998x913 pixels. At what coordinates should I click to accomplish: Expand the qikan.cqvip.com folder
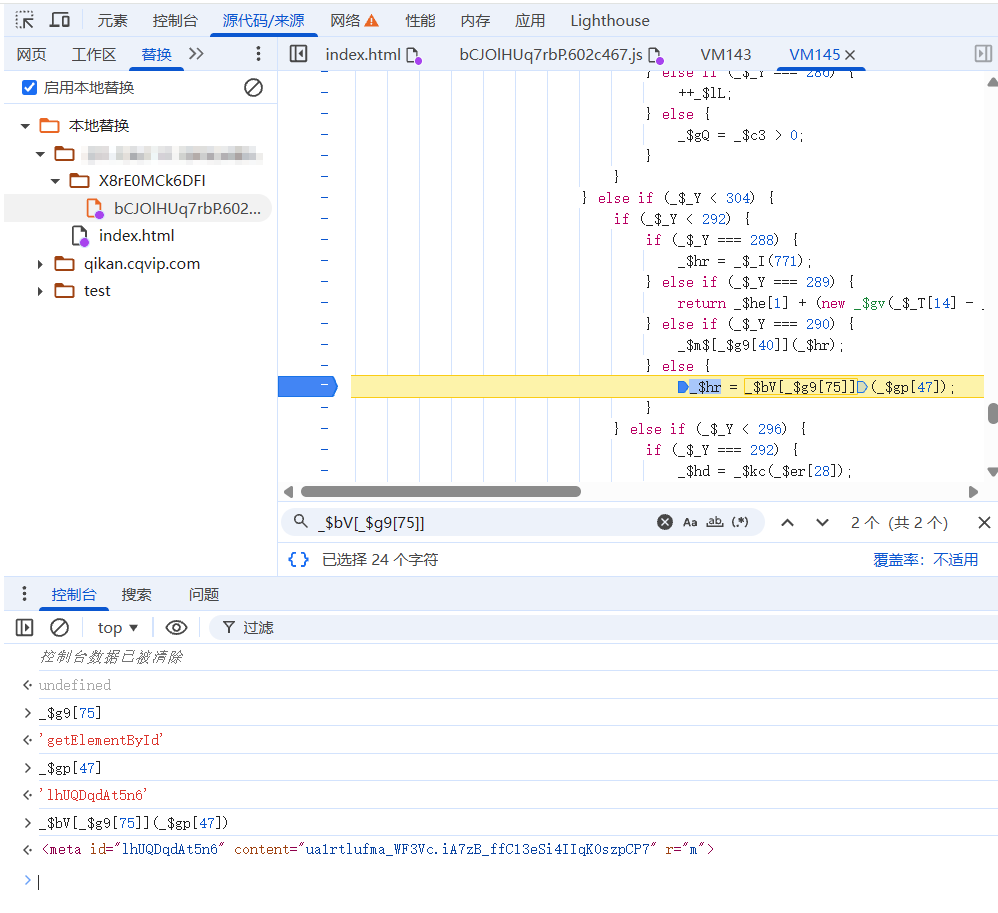pyautogui.click(x=40, y=264)
